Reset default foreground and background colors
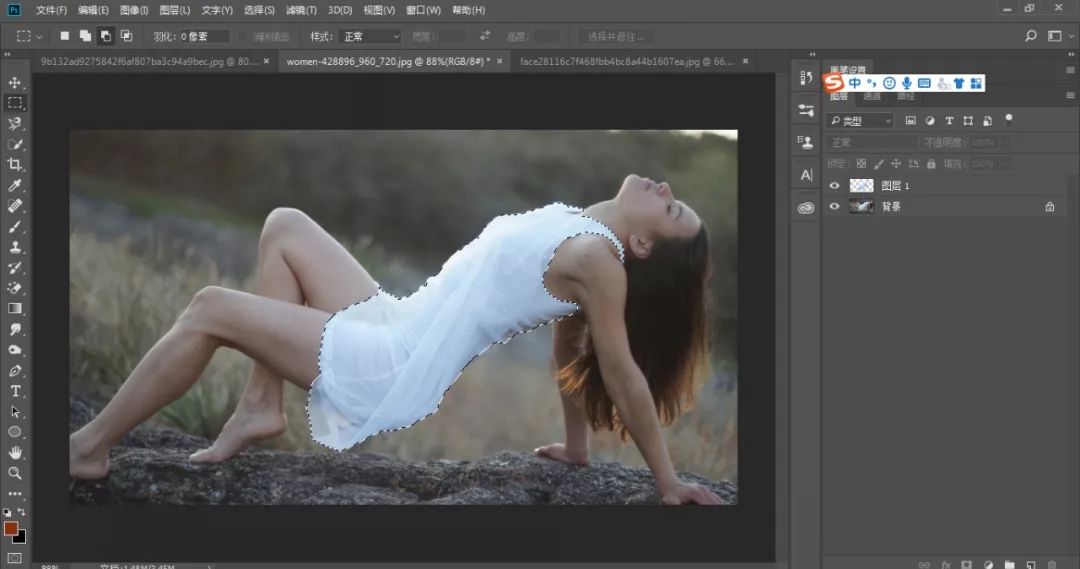 coord(7,513)
